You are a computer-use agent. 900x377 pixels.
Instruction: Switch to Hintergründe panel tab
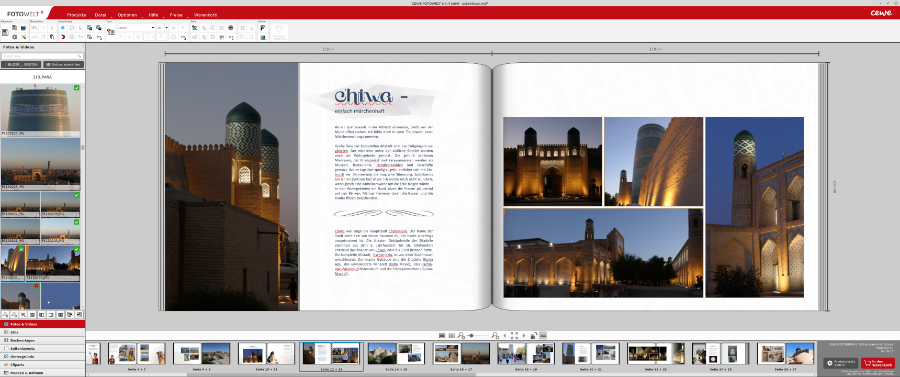[42, 356]
